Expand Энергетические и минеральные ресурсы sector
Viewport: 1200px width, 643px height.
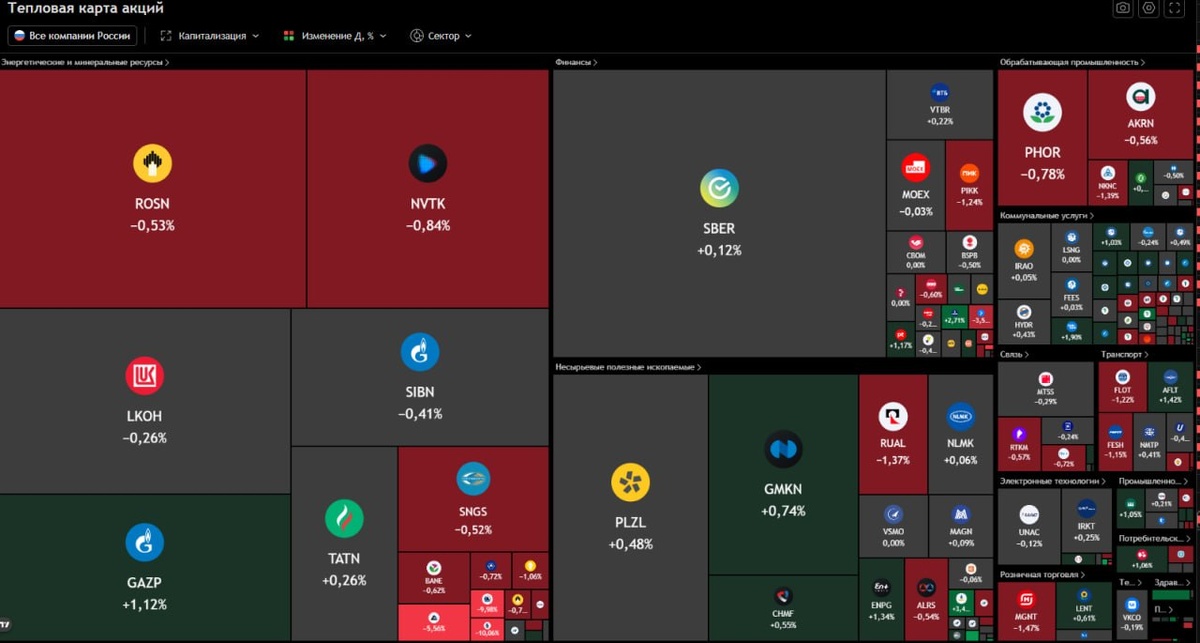(85, 62)
